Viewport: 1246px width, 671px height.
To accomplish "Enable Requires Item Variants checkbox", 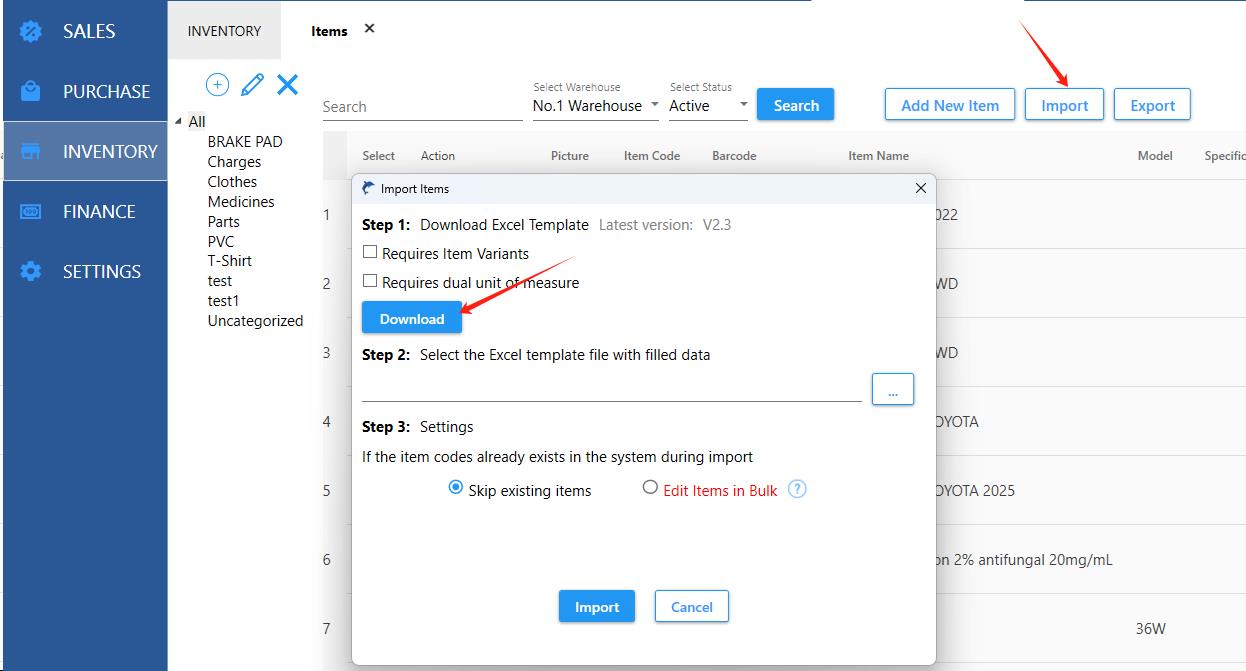I will pos(370,252).
